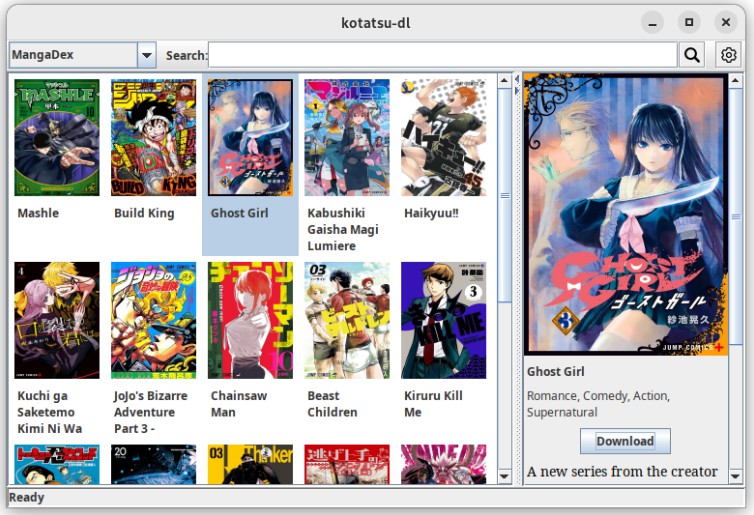
Task: Click the large Ghost Girl cover preview
Action: coord(626,214)
